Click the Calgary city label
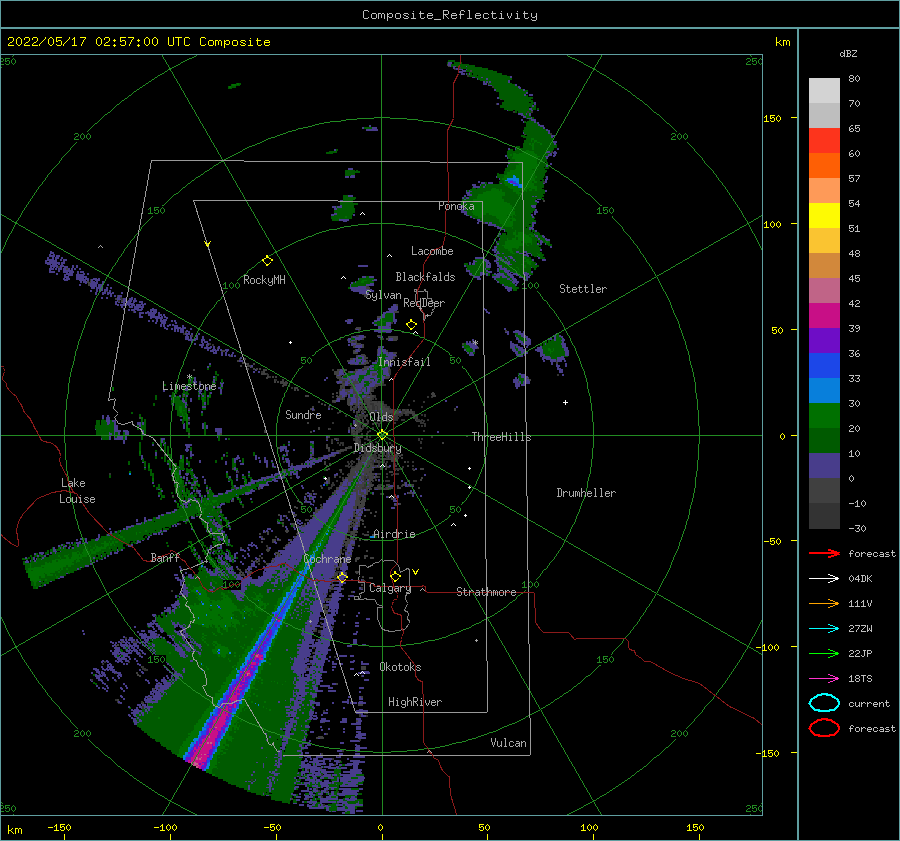Screen dimensions: 900x841 click(x=390, y=588)
